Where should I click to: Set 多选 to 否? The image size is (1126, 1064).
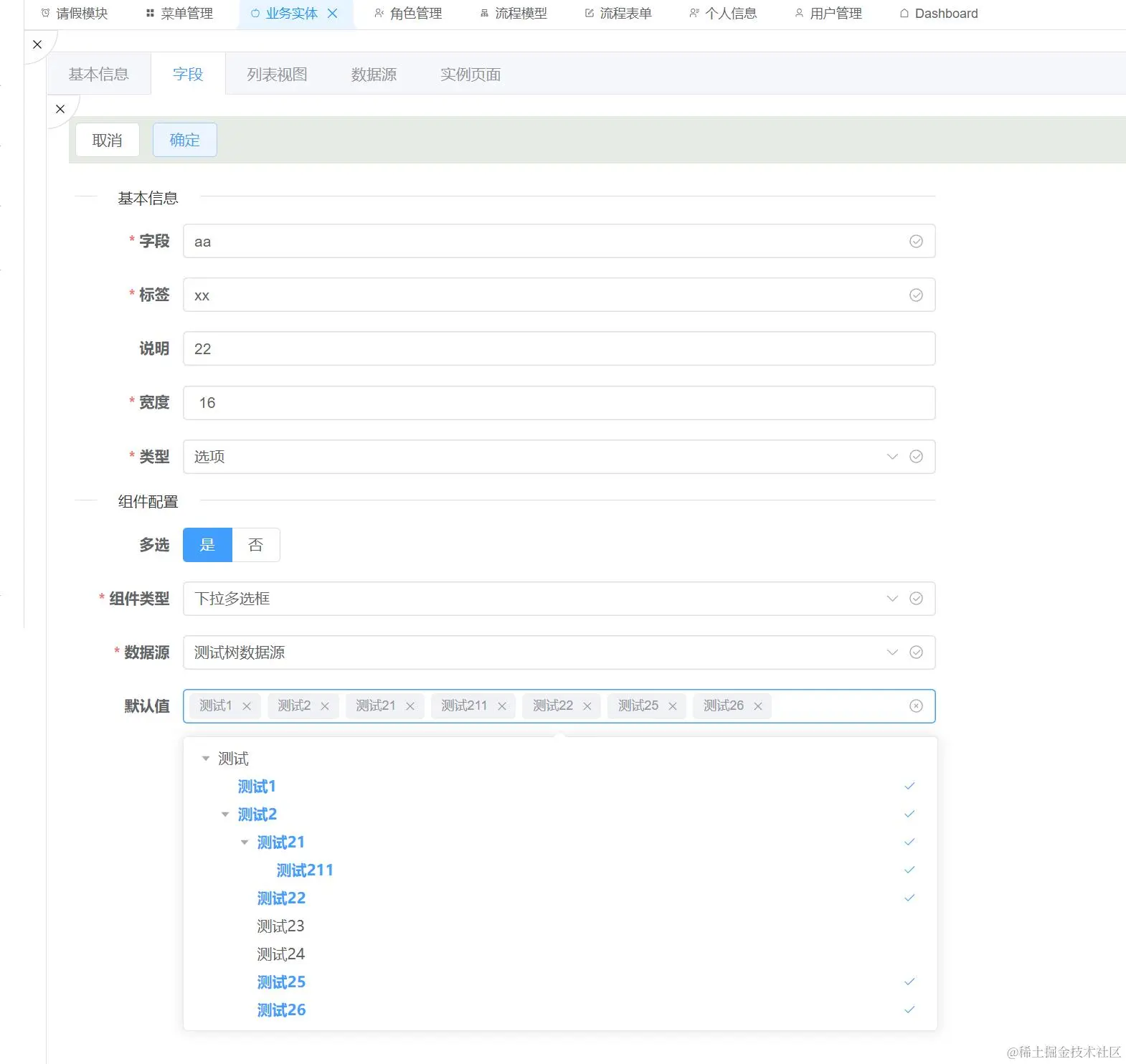(256, 545)
